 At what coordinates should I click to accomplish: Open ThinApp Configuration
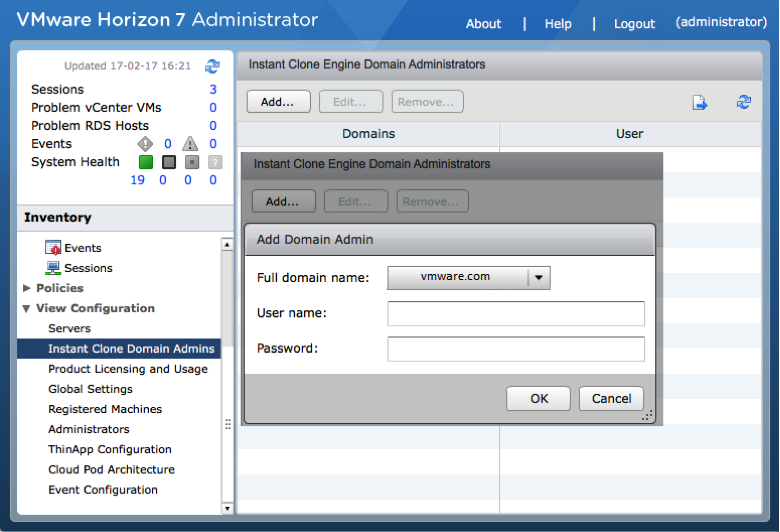coord(110,449)
